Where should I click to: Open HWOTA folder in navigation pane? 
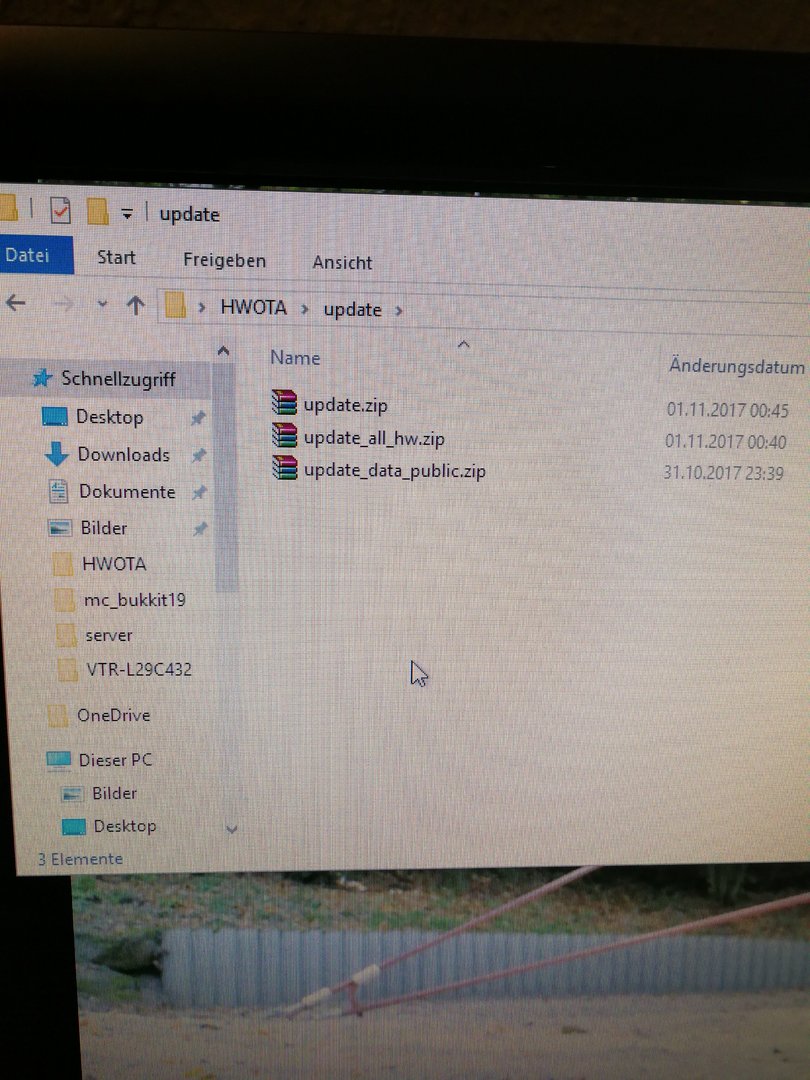click(114, 564)
